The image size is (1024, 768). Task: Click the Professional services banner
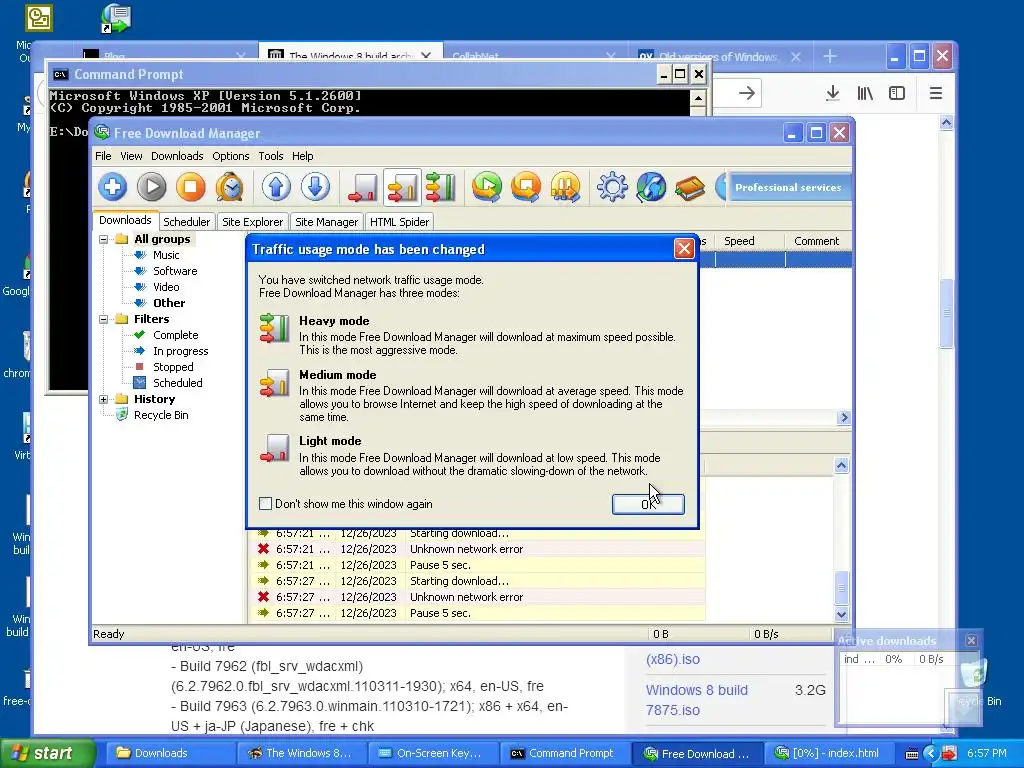(x=788, y=187)
